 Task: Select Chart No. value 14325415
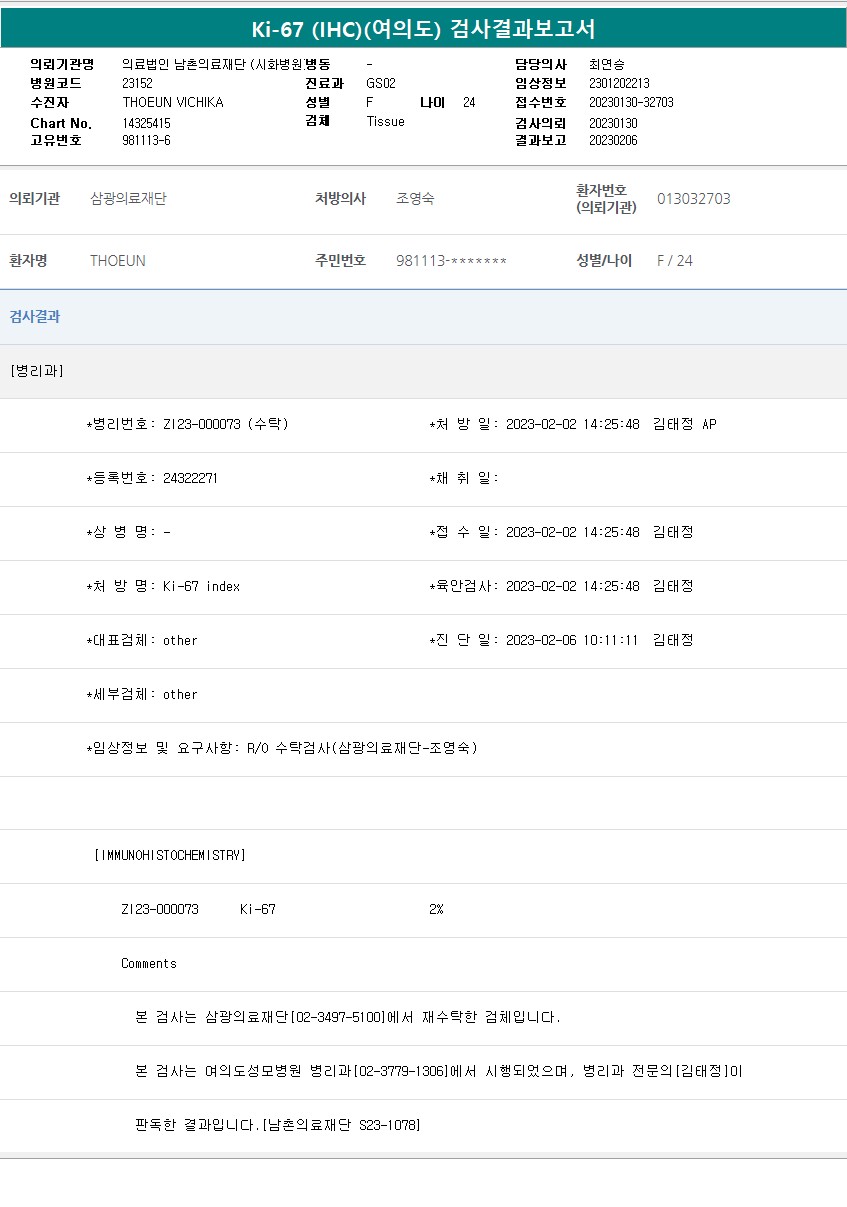(x=146, y=123)
